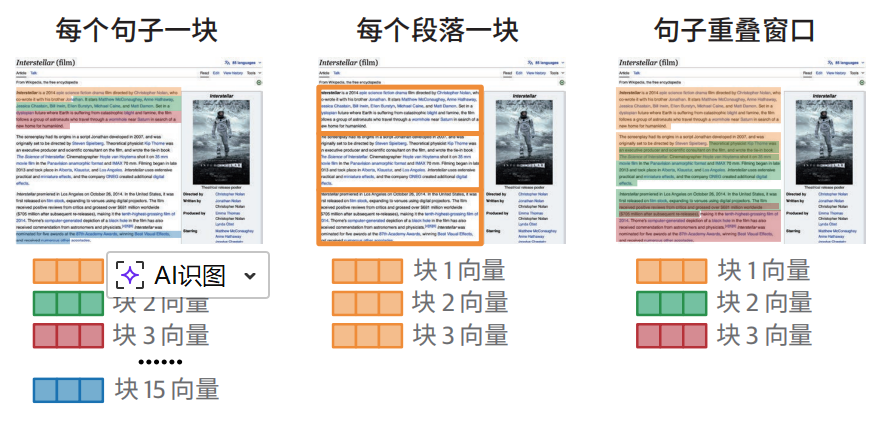Click orange 块 1 vector block under 句子重叠窗口

672,272
